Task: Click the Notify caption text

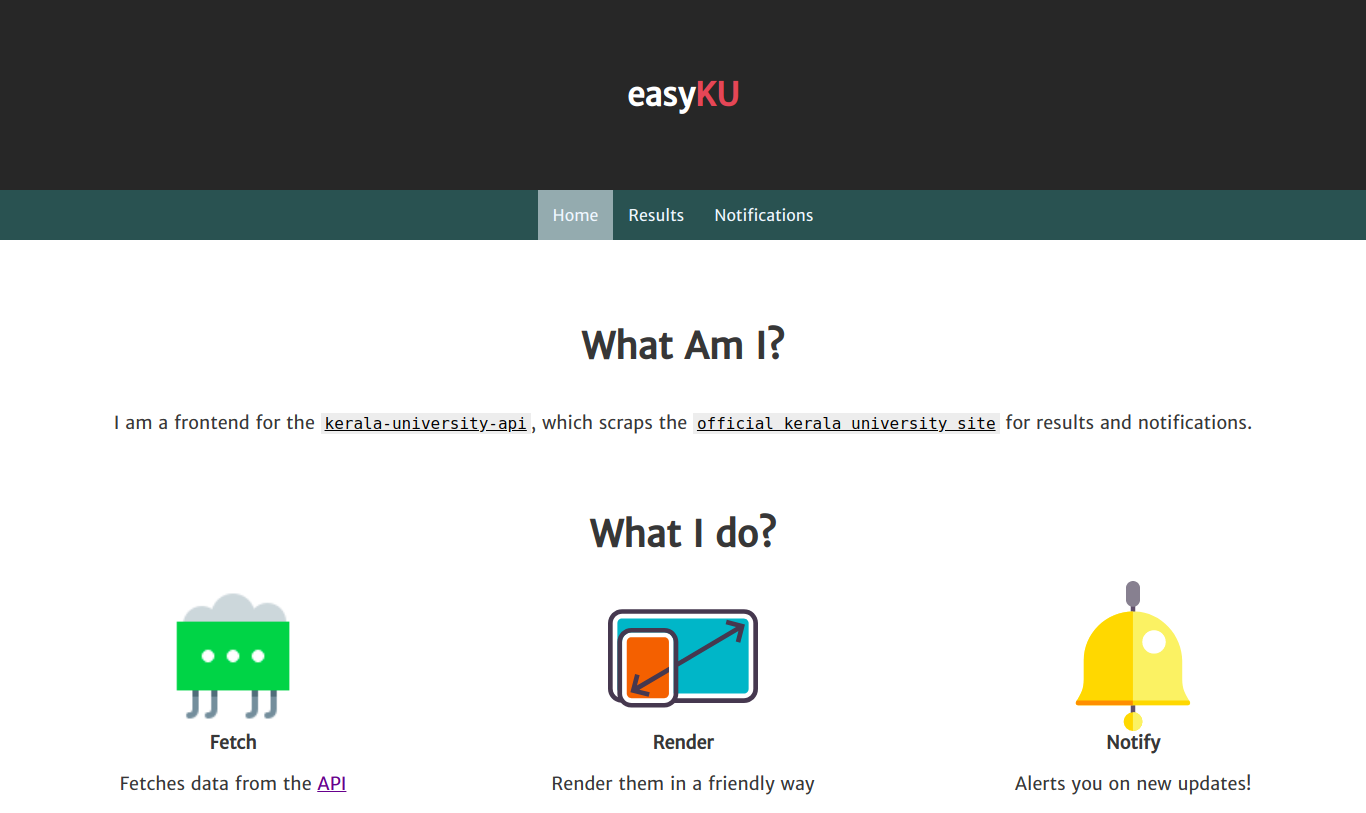Action: (1132, 742)
